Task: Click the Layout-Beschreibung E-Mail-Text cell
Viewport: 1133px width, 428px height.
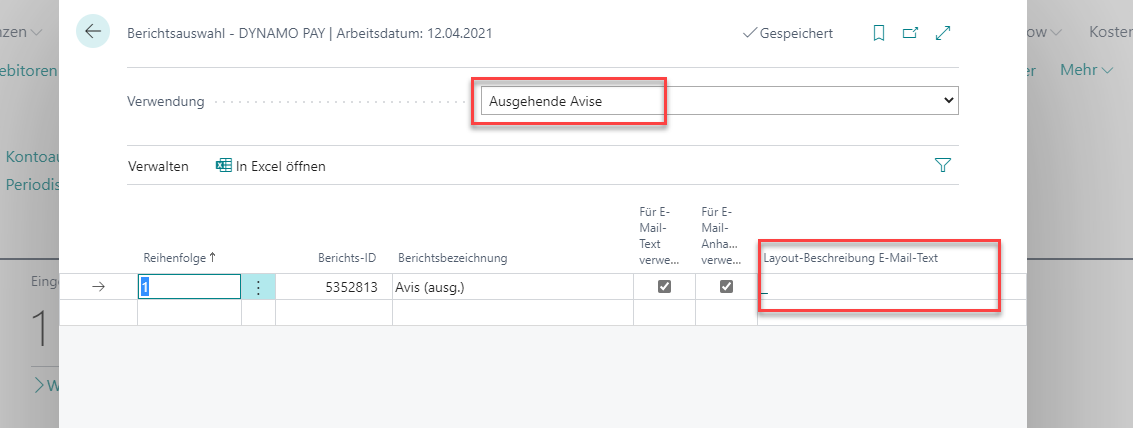Action: [x=880, y=287]
